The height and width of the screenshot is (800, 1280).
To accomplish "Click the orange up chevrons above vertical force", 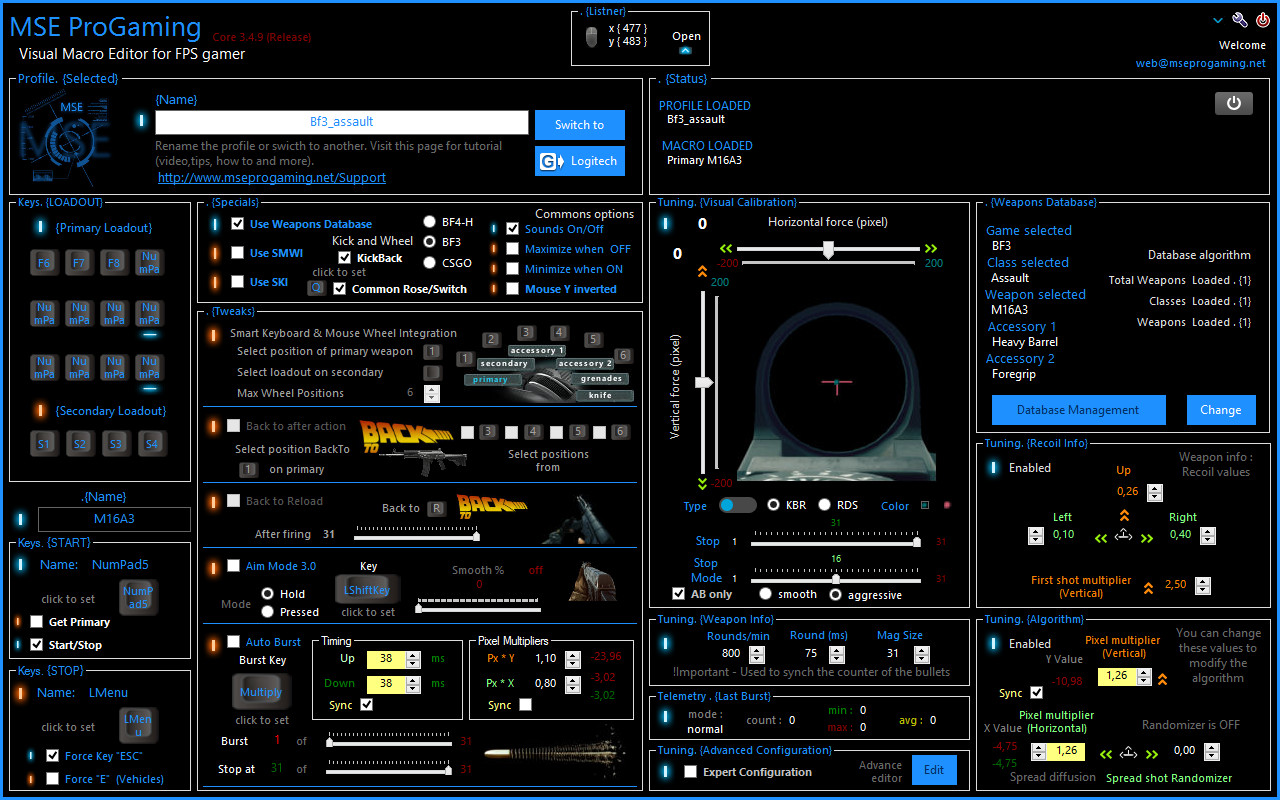I will click(x=702, y=272).
